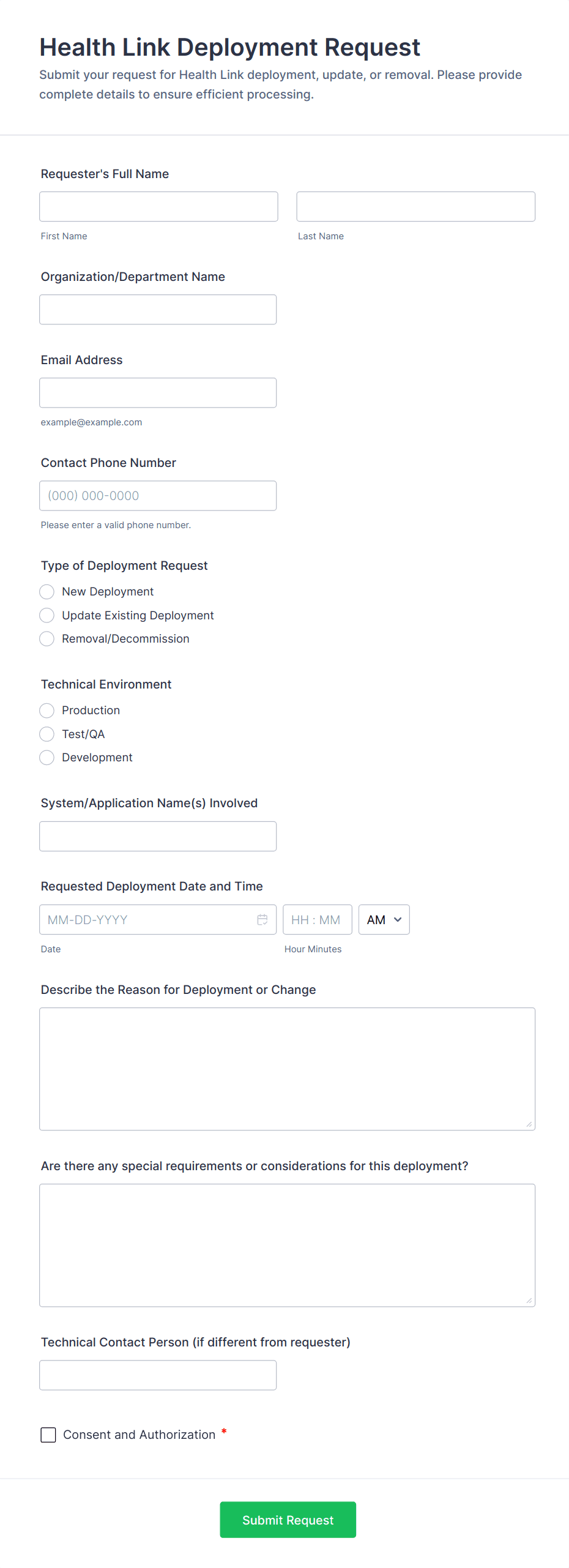
Task: Open the AM/PM dropdown
Action: click(384, 919)
